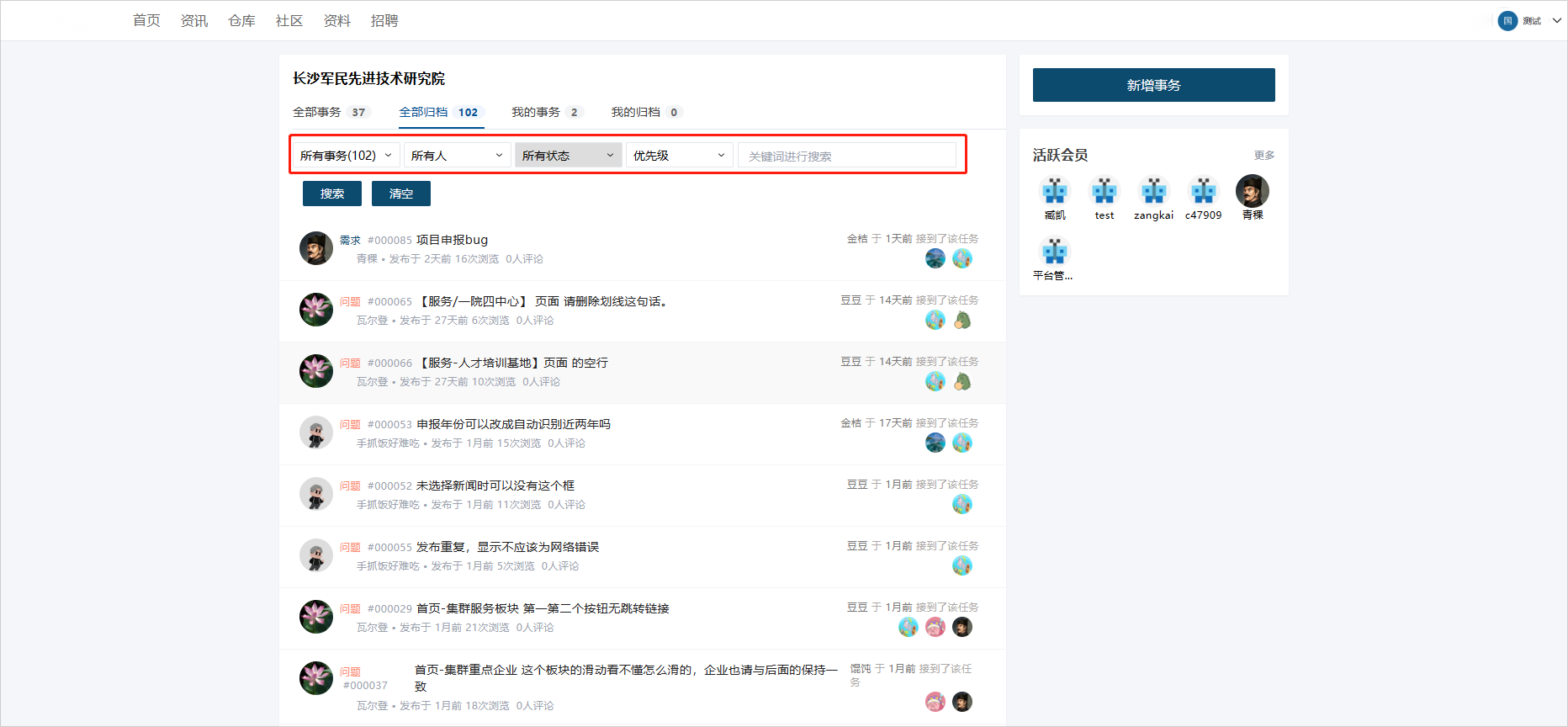Click the 更多 link in 活跃会员
Screen dimensions: 1568x727
(1263, 156)
